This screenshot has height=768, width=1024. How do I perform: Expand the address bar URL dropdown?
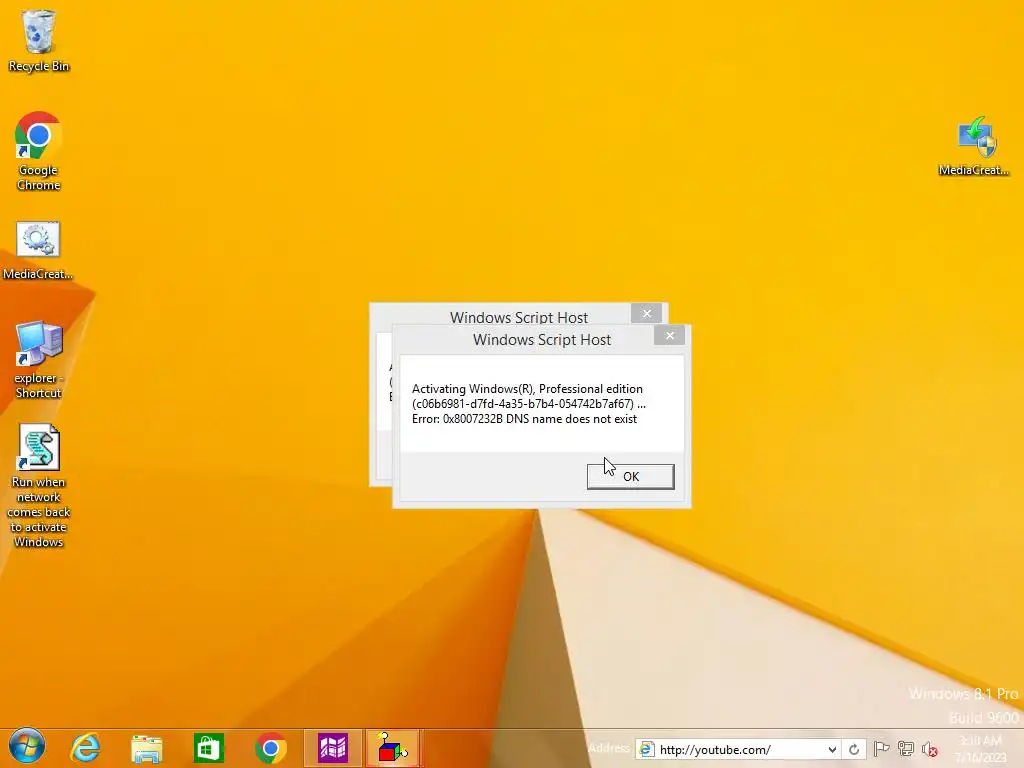(832, 749)
